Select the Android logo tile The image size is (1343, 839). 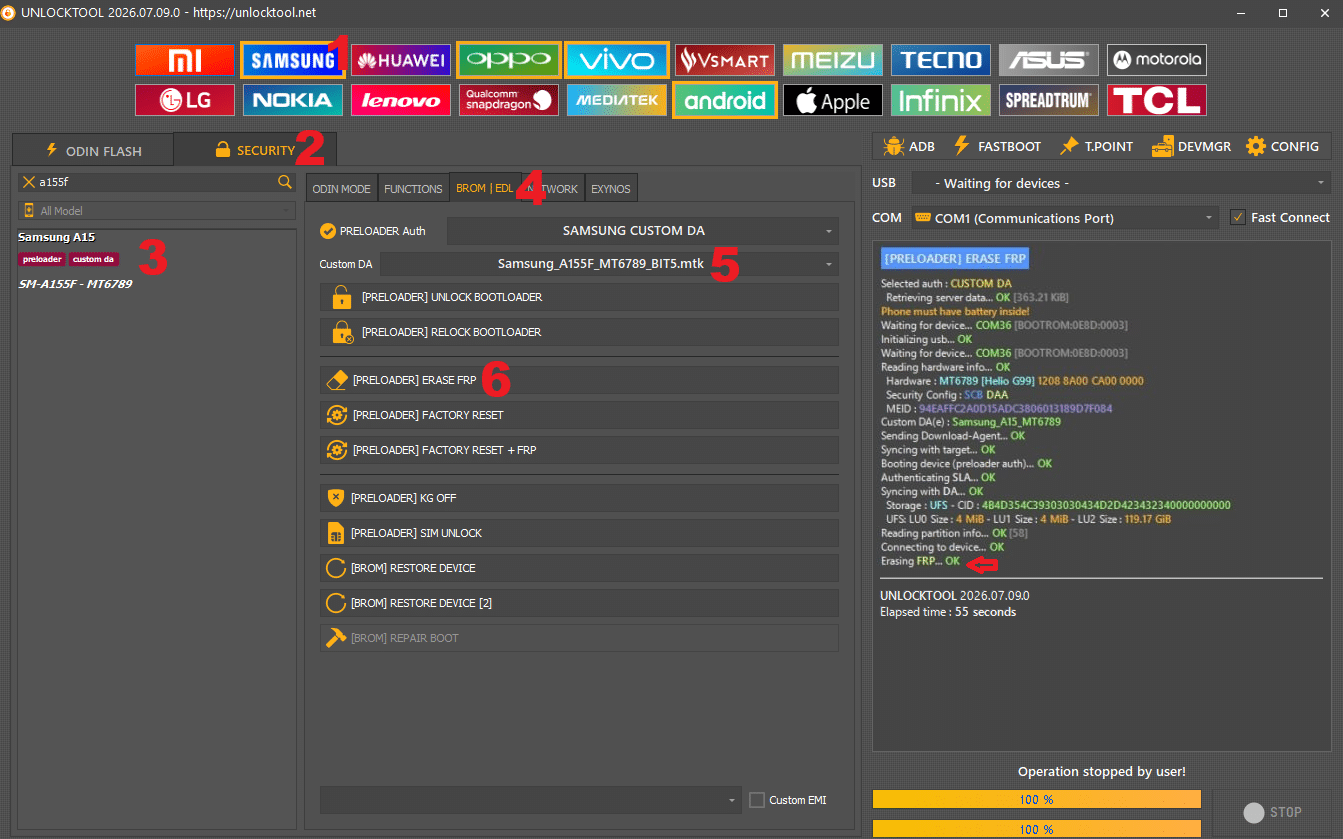tap(725, 100)
